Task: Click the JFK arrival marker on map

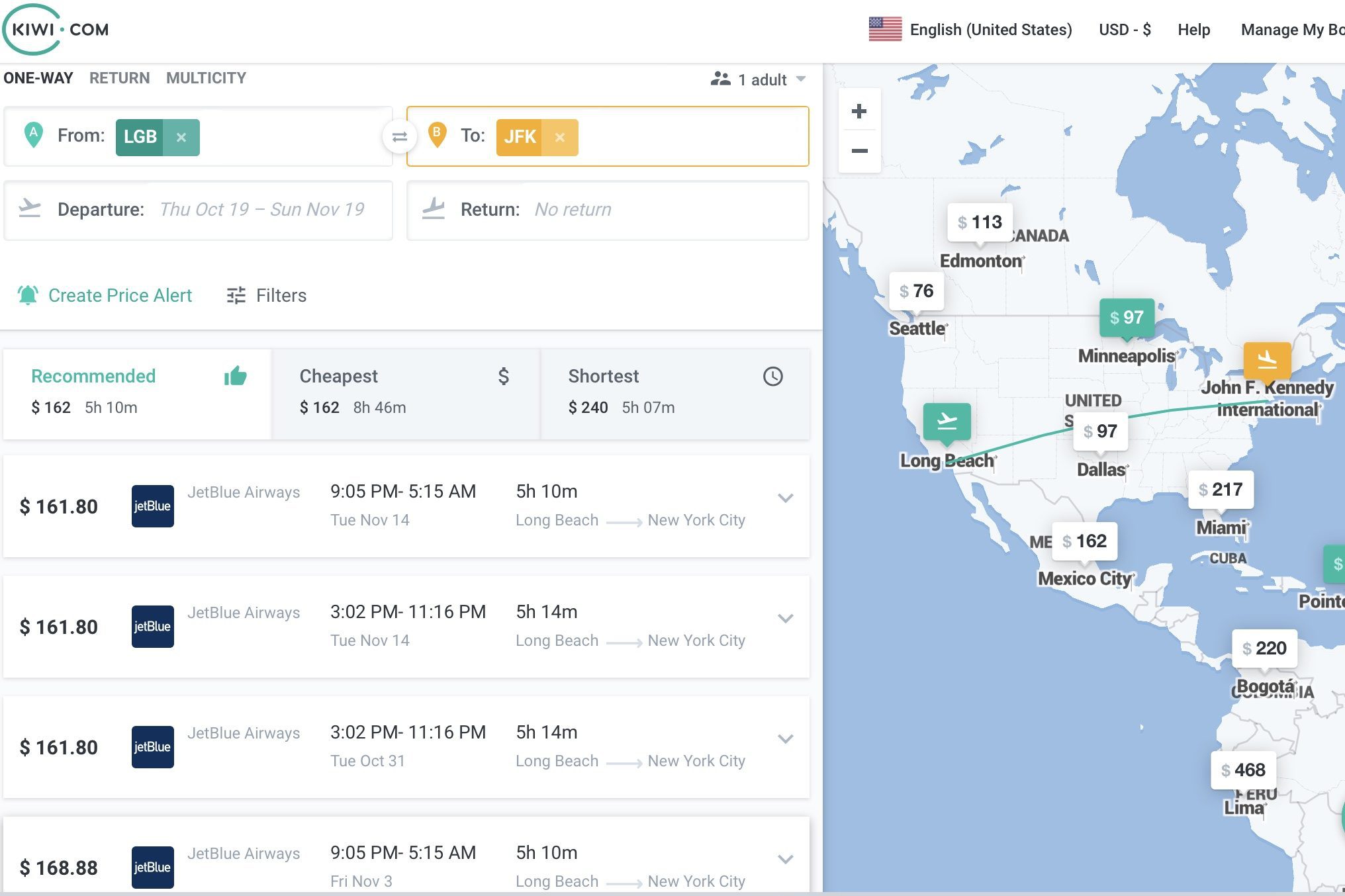Action: pos(1267,360)
